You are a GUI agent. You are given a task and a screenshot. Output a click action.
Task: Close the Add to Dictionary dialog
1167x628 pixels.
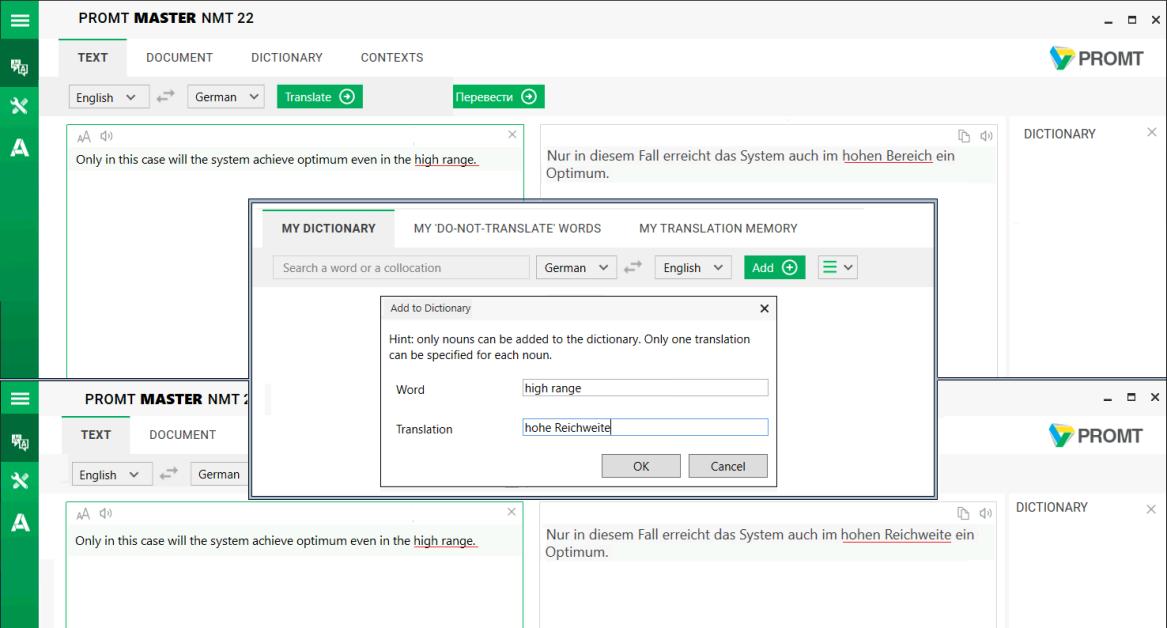click(x=764, y=308)
